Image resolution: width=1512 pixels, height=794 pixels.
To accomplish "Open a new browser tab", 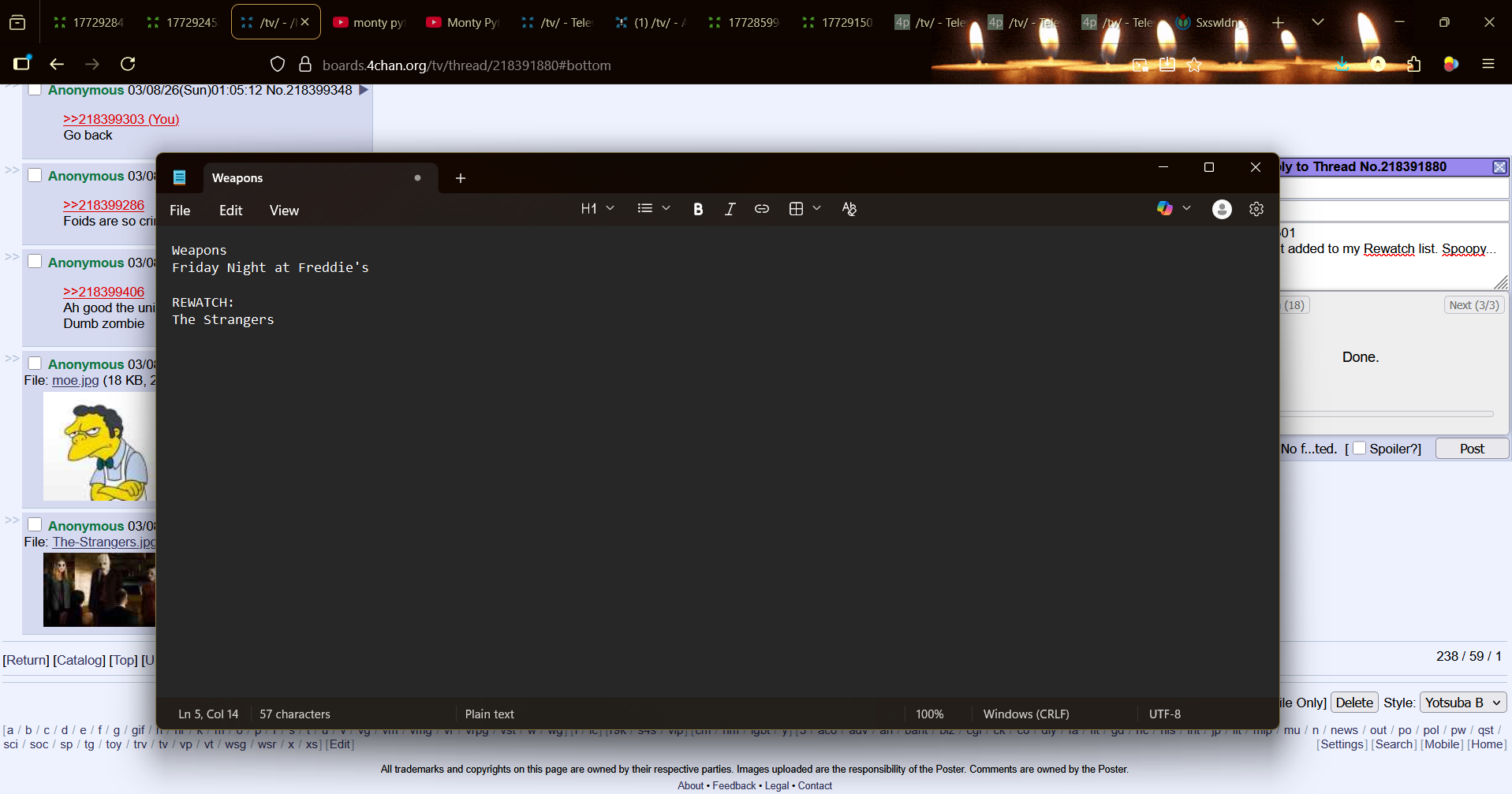I will tap(1279, 22).
